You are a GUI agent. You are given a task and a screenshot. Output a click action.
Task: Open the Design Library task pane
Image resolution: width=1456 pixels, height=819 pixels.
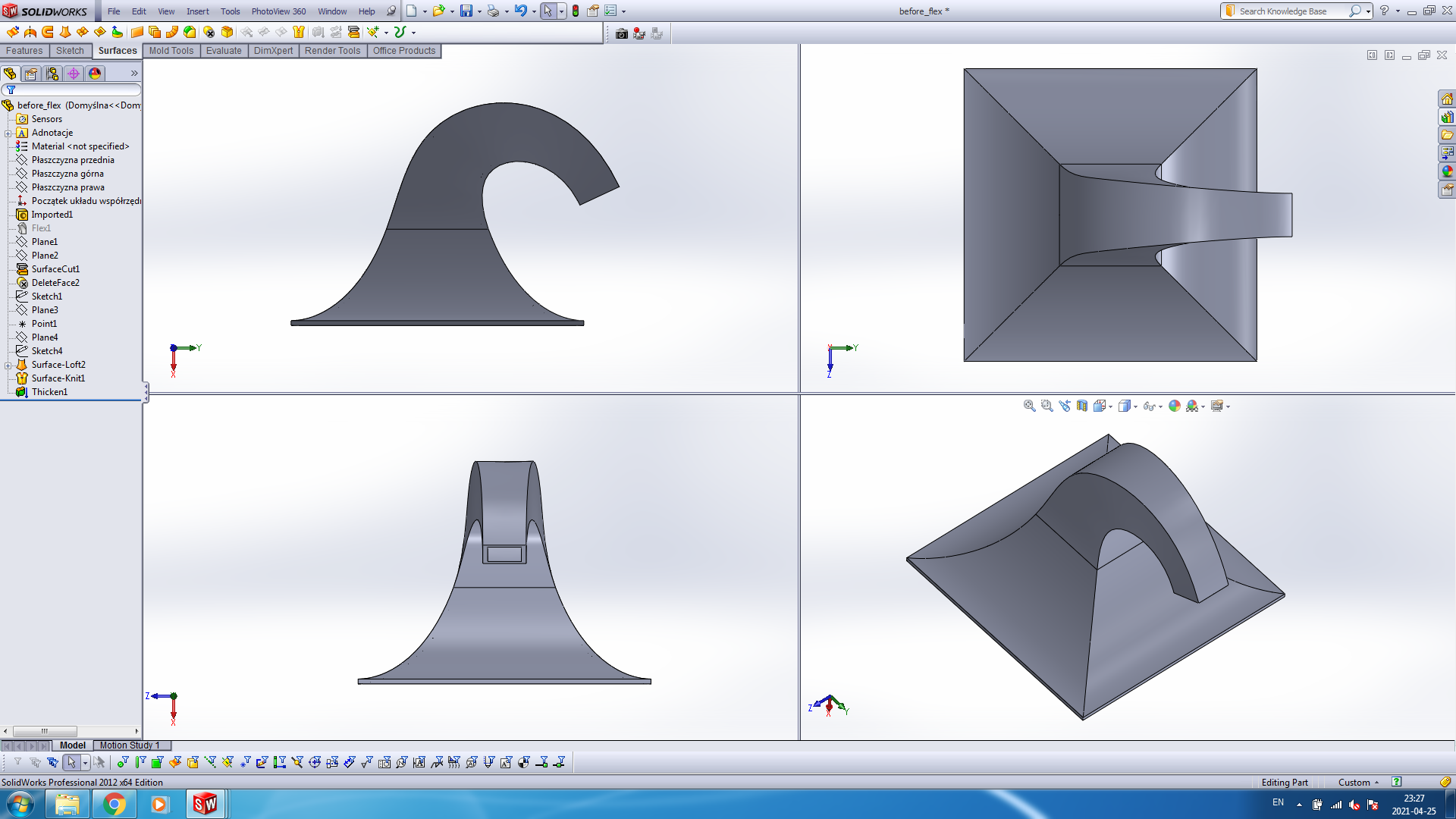(x=1448, y=118)
